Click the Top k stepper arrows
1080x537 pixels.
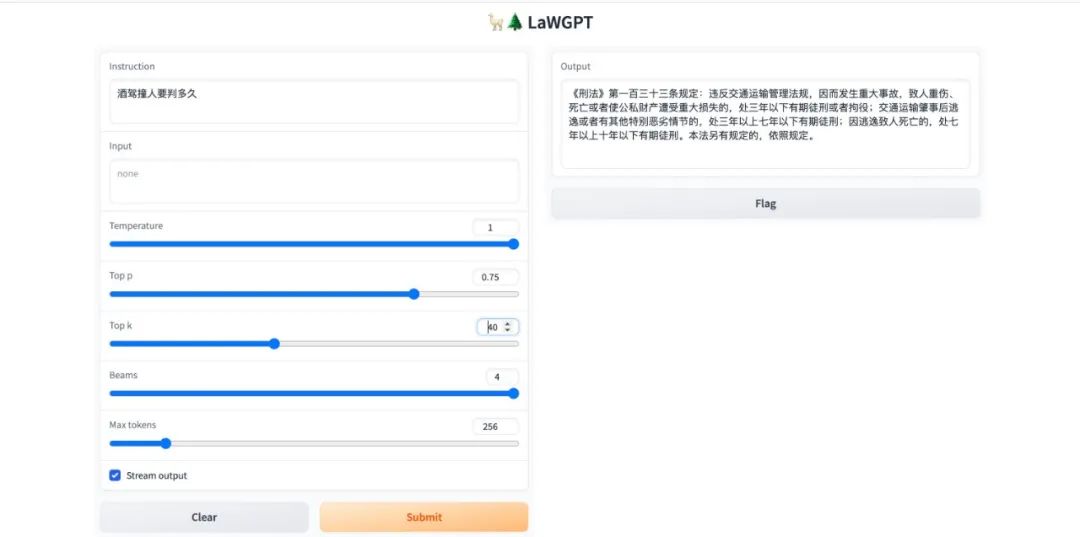click(x=508, y=327)
